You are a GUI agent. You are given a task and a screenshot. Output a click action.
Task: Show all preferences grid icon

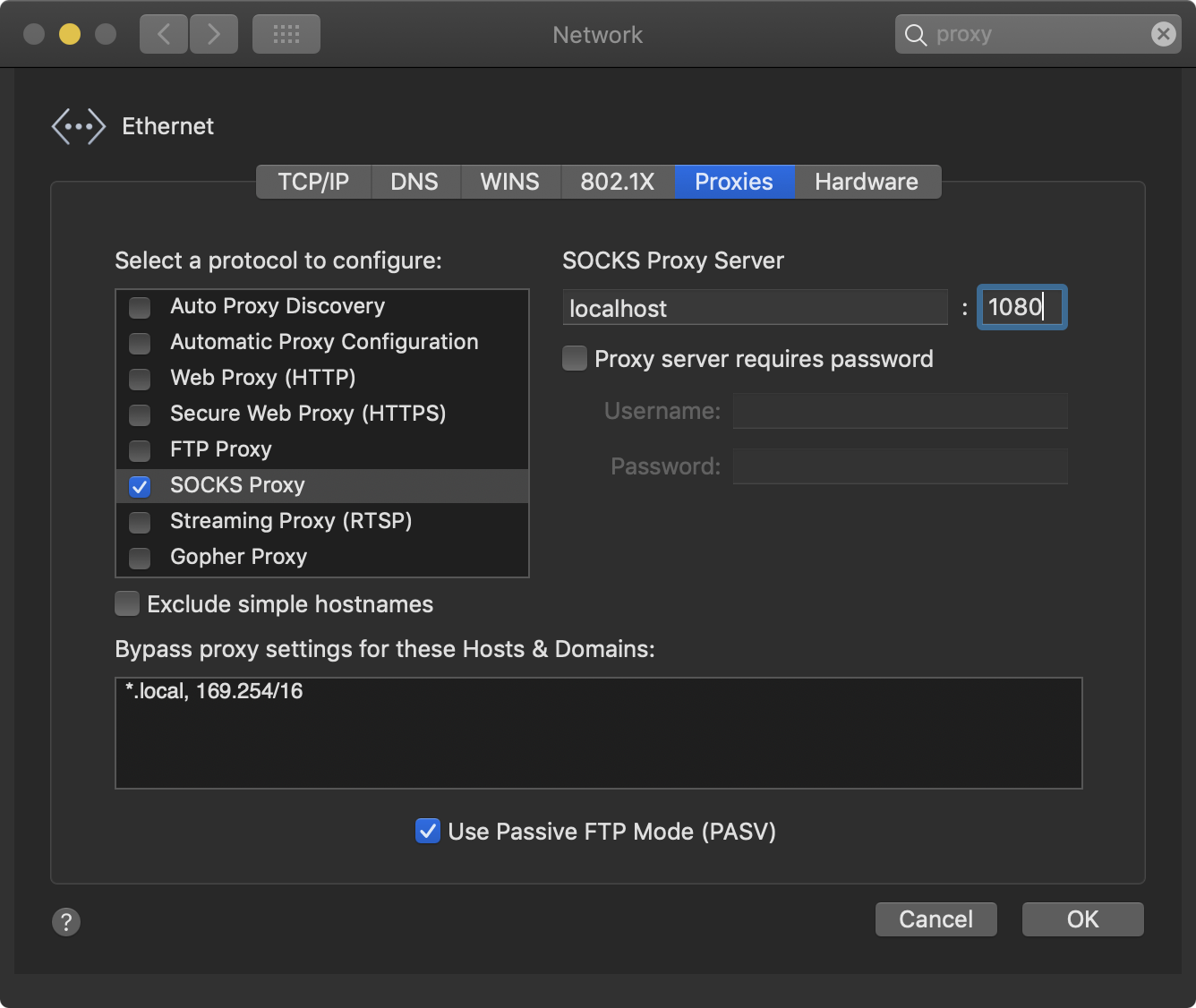coord(286,34)
